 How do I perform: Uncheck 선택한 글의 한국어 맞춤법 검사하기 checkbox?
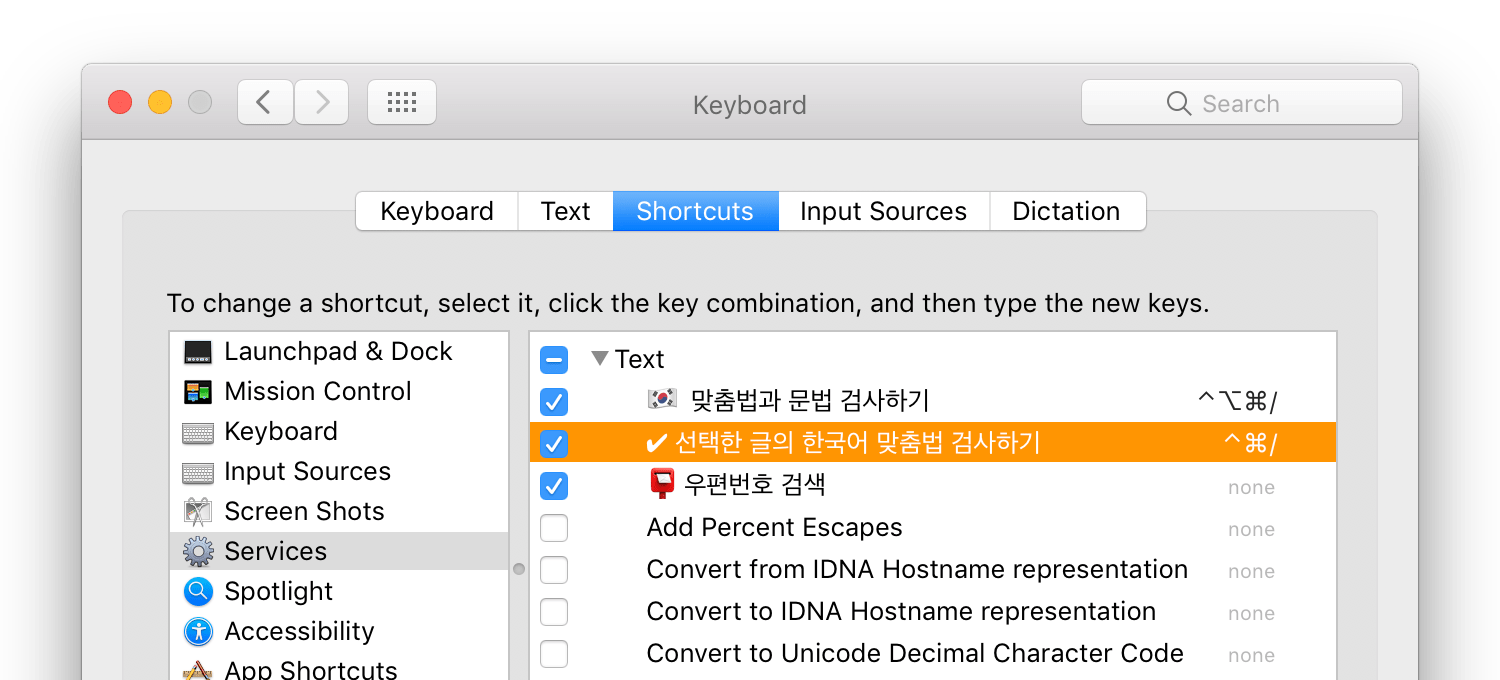[554, 443]
